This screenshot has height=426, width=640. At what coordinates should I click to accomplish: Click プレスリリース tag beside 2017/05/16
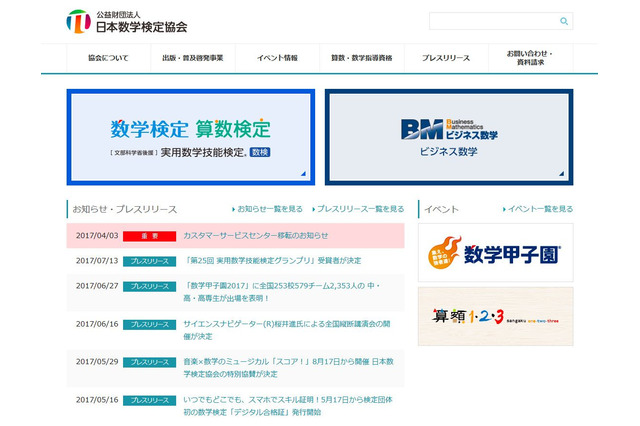click(149, 400)
